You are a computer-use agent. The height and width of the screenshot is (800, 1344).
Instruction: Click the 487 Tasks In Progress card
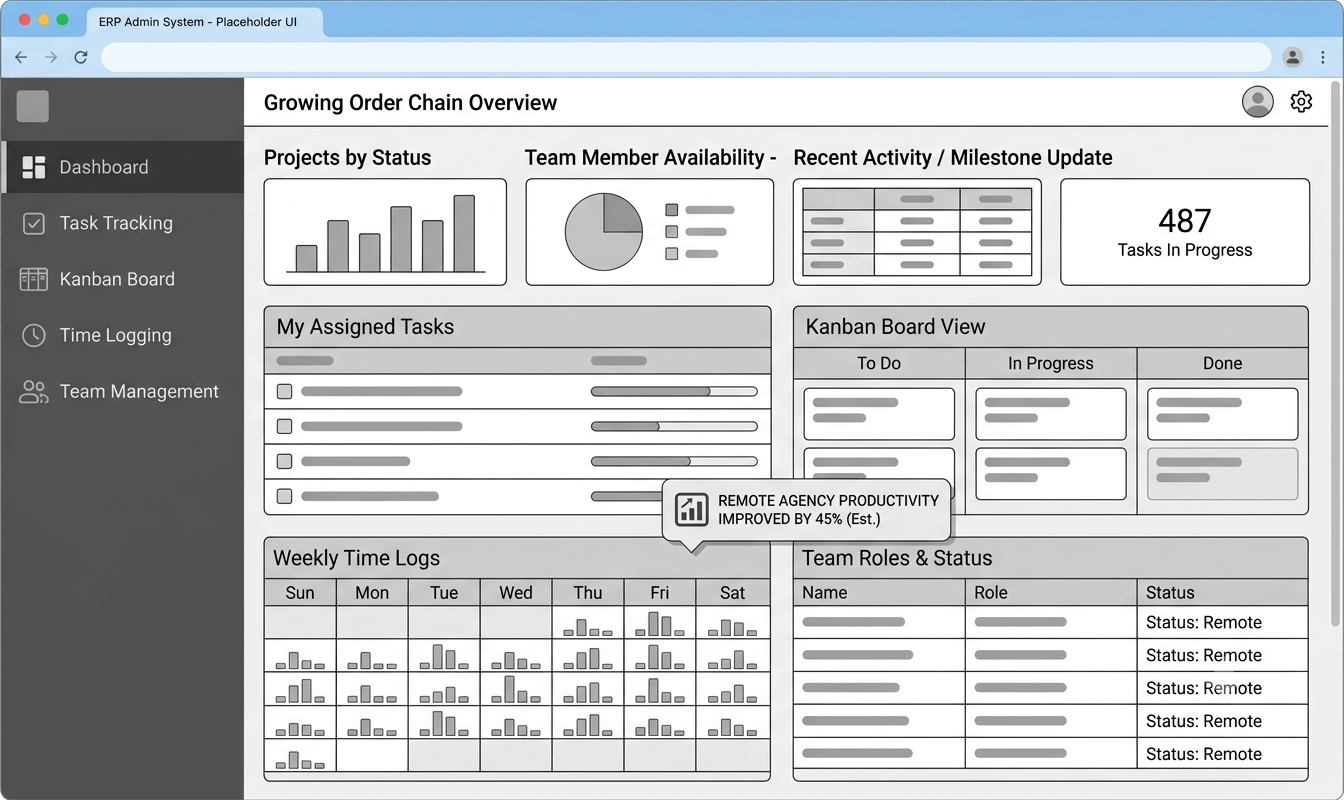click(x=1185, y=232)
